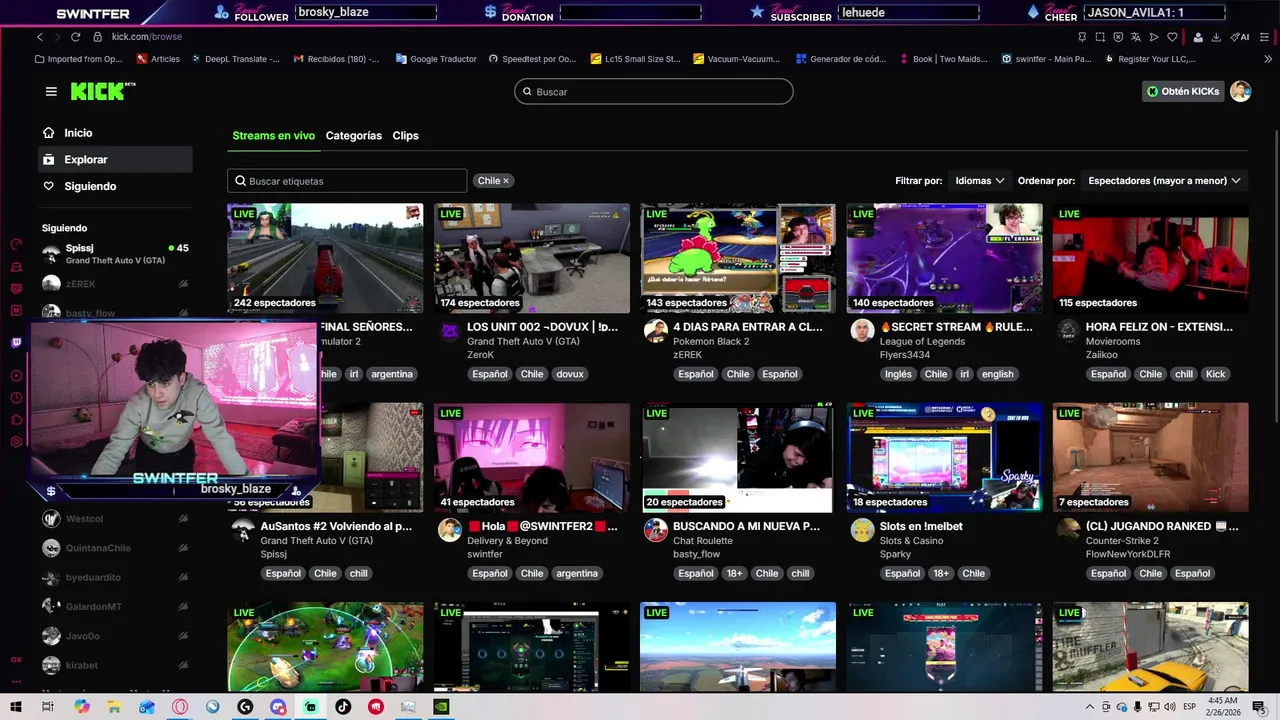The height and width of the screenshot is (720, 1280).
Task: Open the Slots stream thumbnail with 18 espectadores
Action: click(x=945, y=458)
